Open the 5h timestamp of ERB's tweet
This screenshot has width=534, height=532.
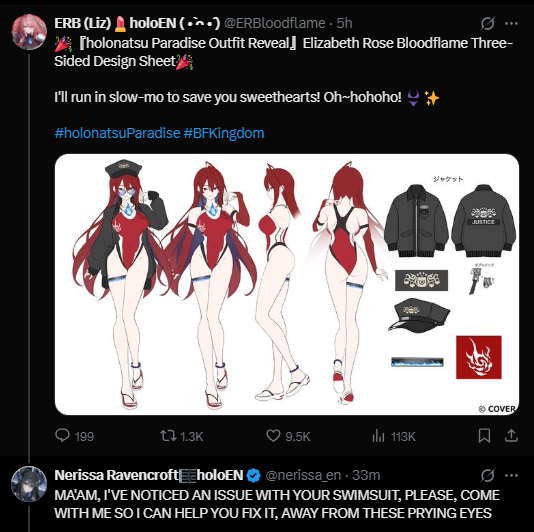(x=344, y=24)
